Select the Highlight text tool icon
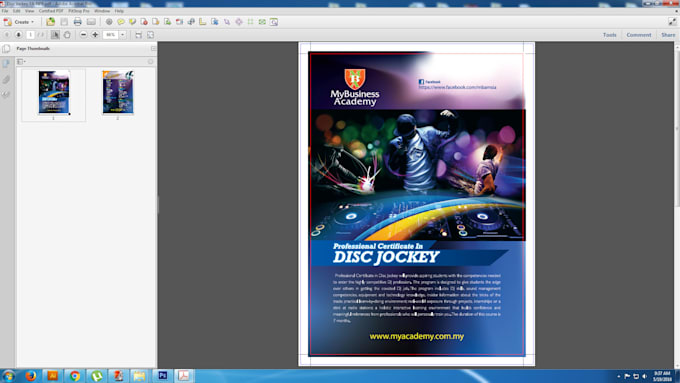 (132, 22)
